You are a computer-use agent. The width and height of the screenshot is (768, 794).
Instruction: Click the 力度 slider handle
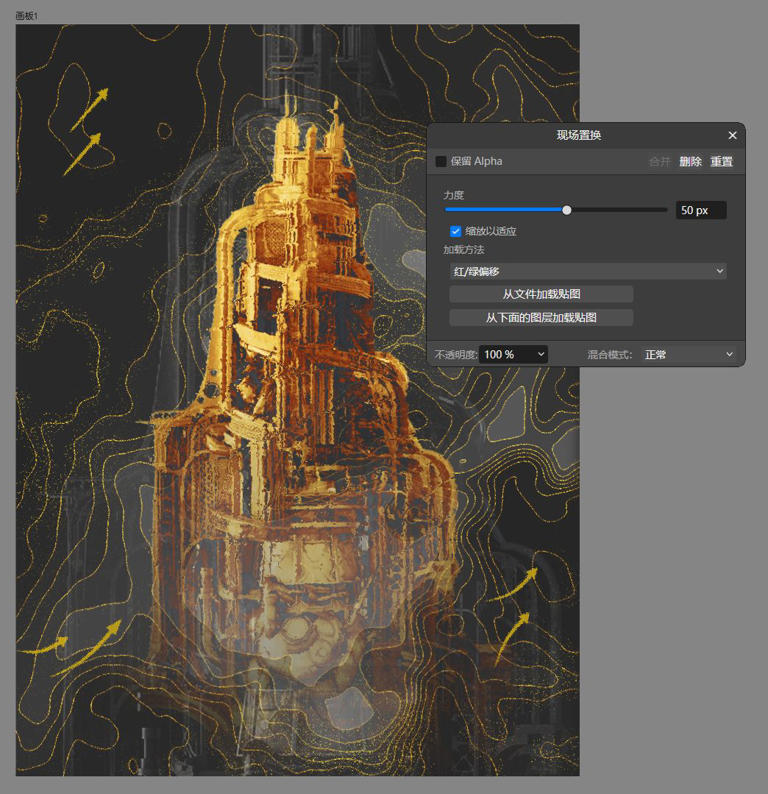pyautogui.click(x=567, y=210)
